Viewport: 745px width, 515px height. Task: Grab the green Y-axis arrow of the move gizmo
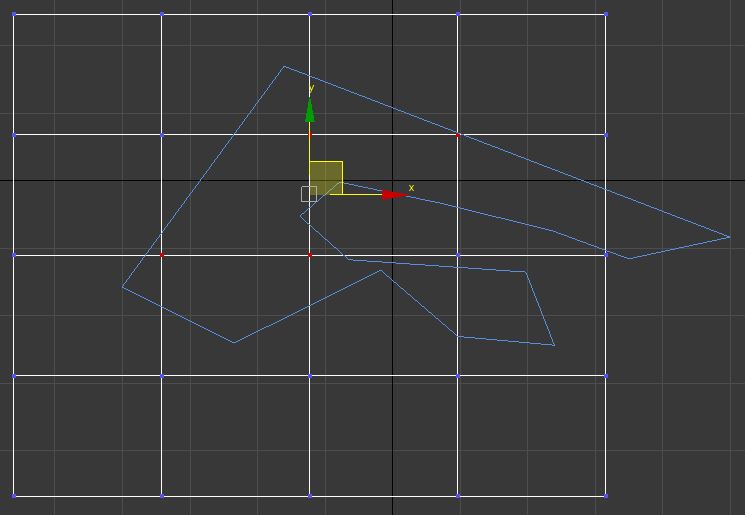pyautogui.click(x=310, y=110)
